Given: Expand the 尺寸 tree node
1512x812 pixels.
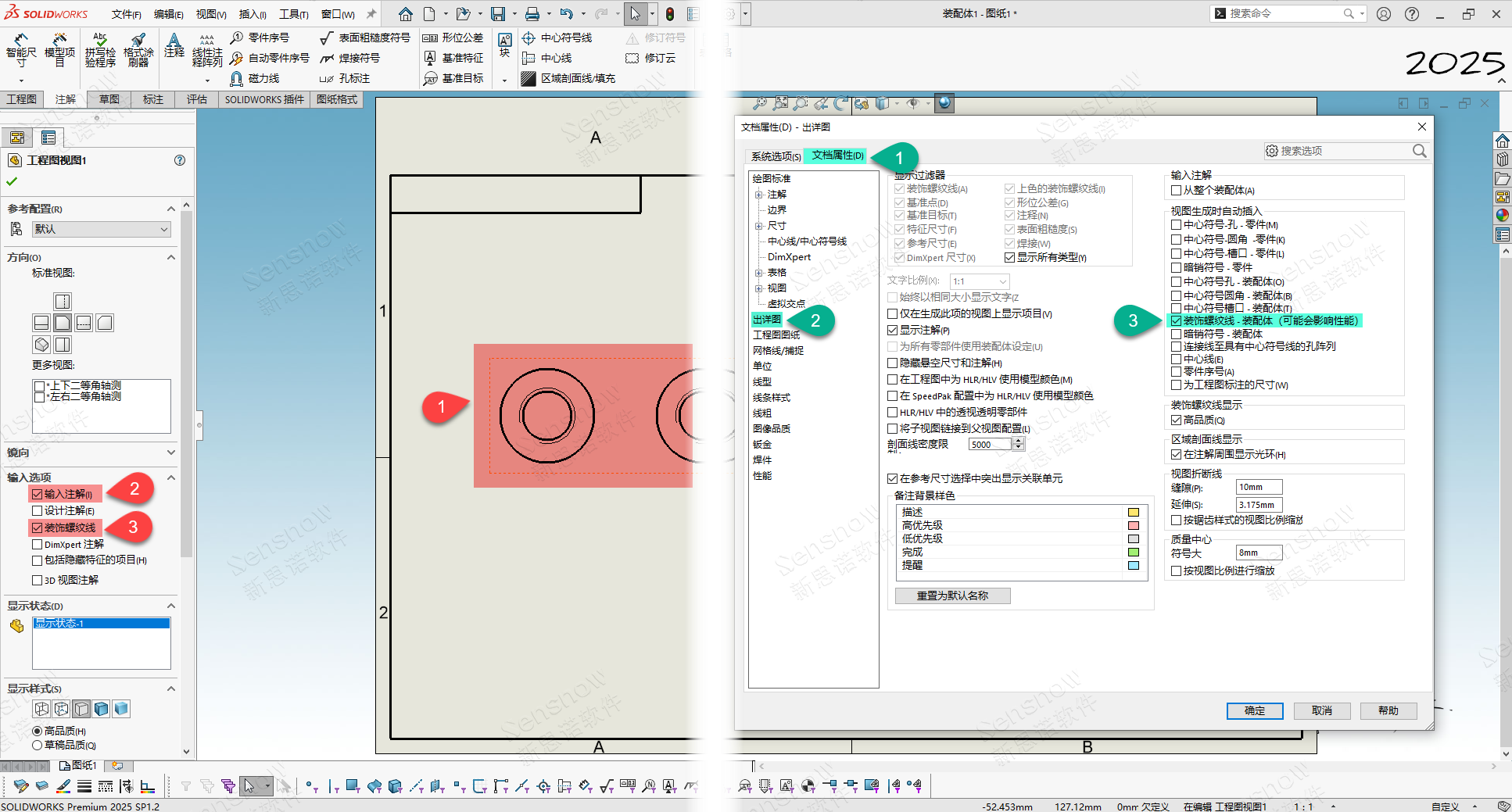Looking at the screenshot, I should pos(758,226).
